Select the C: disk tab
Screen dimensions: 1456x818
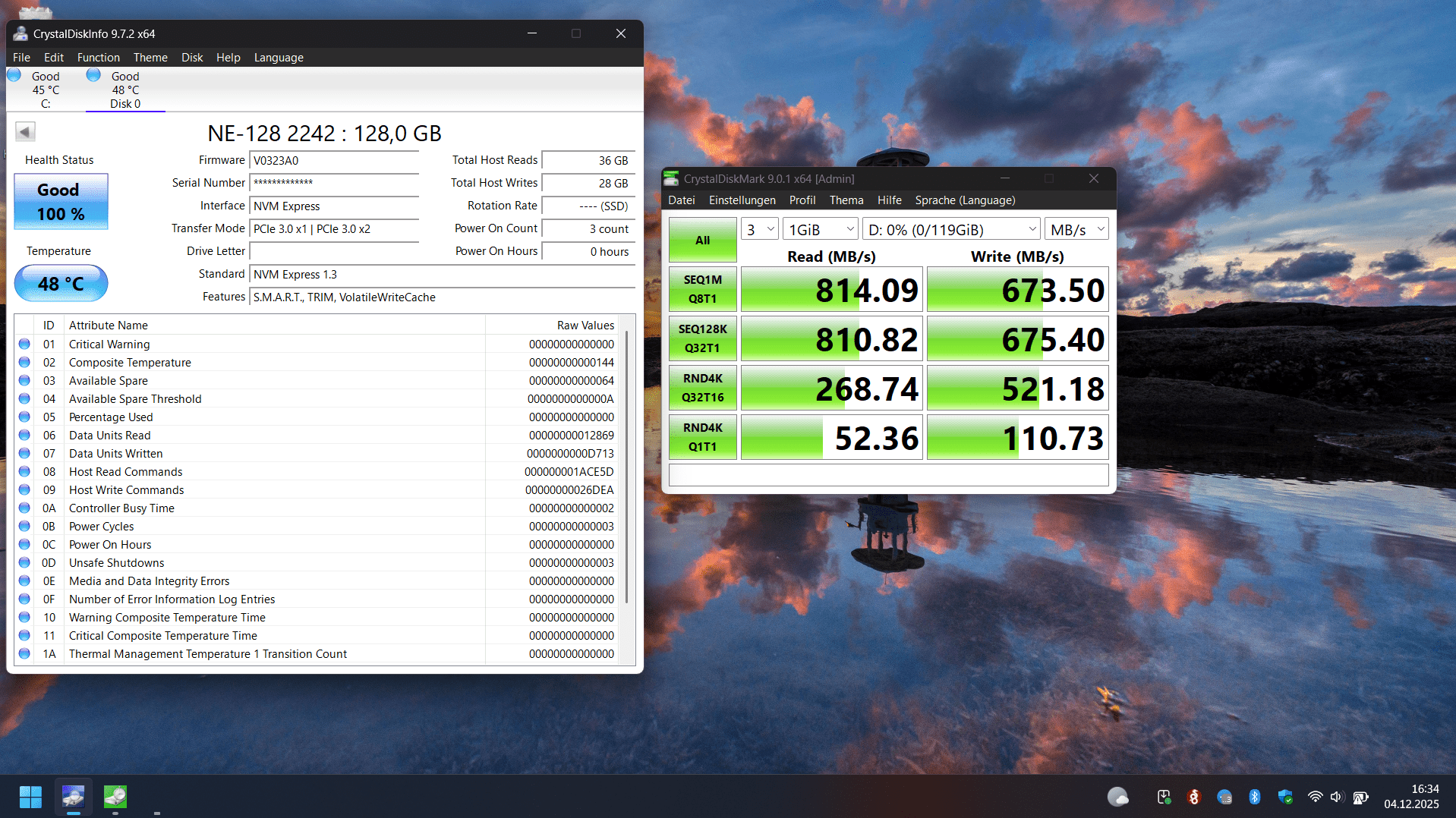tap(45, 90)
